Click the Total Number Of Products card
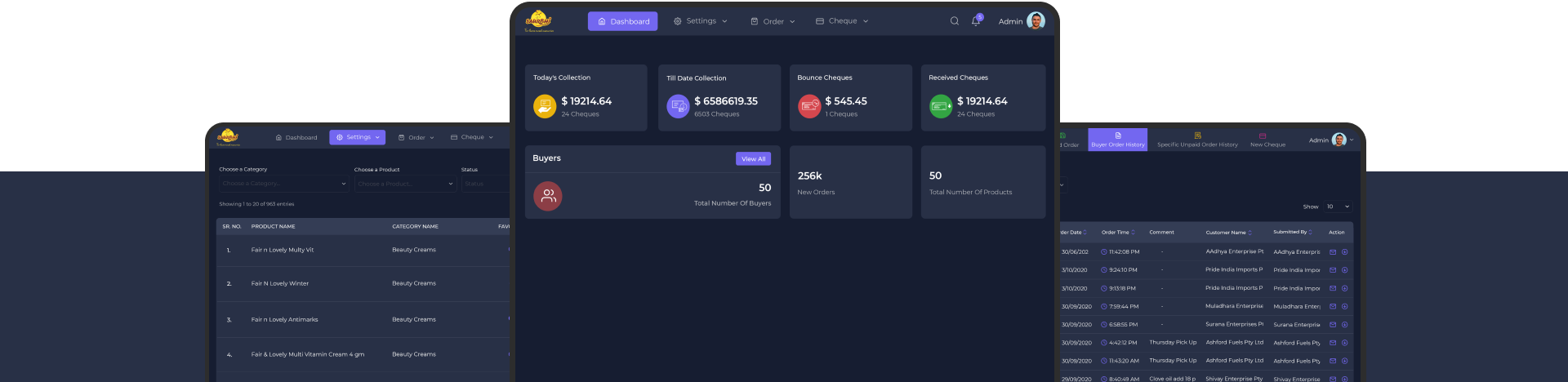The width and height of the screenshot is (1568, 382). coord(983,182)
